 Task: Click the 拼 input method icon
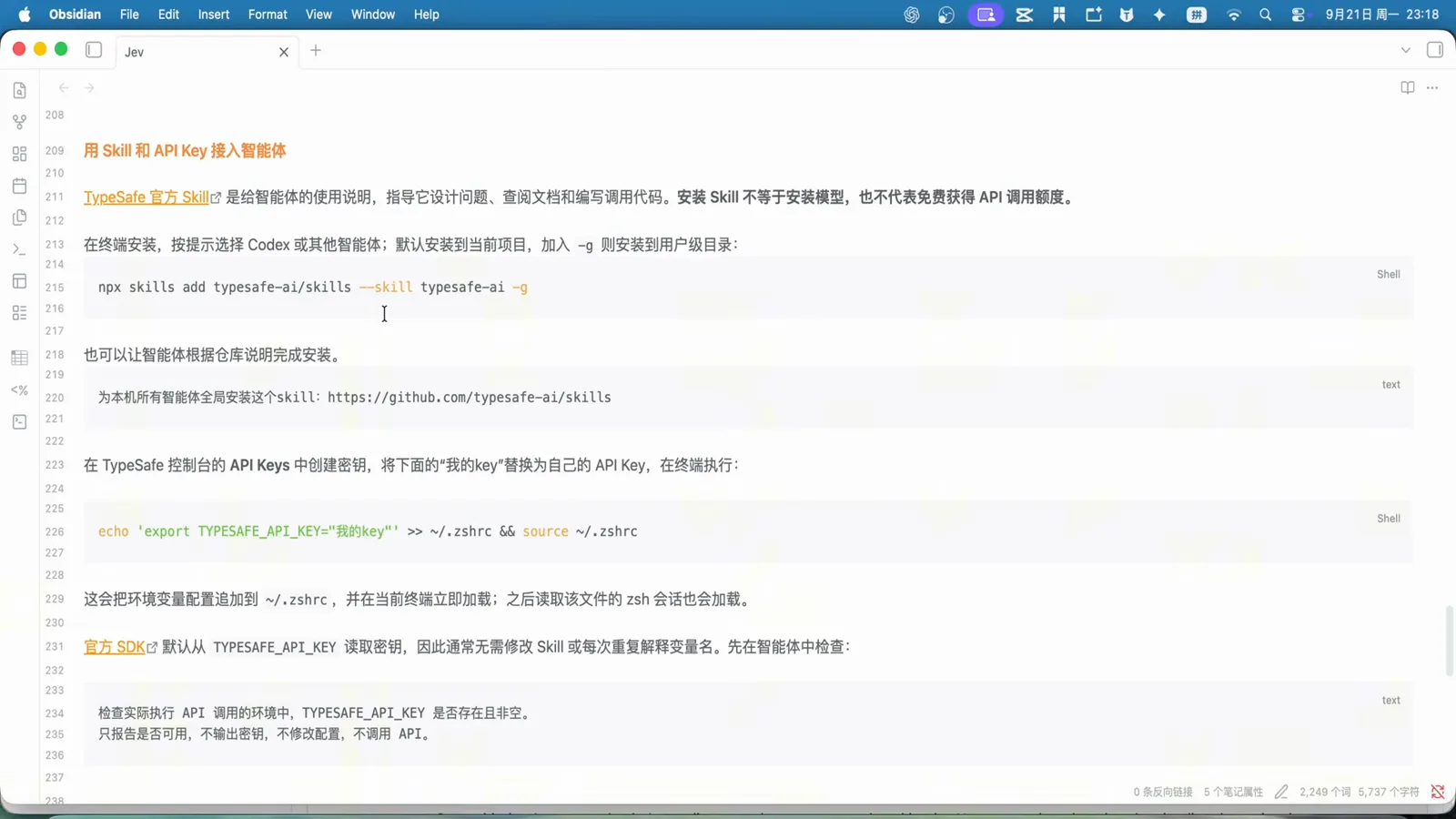1197,15
